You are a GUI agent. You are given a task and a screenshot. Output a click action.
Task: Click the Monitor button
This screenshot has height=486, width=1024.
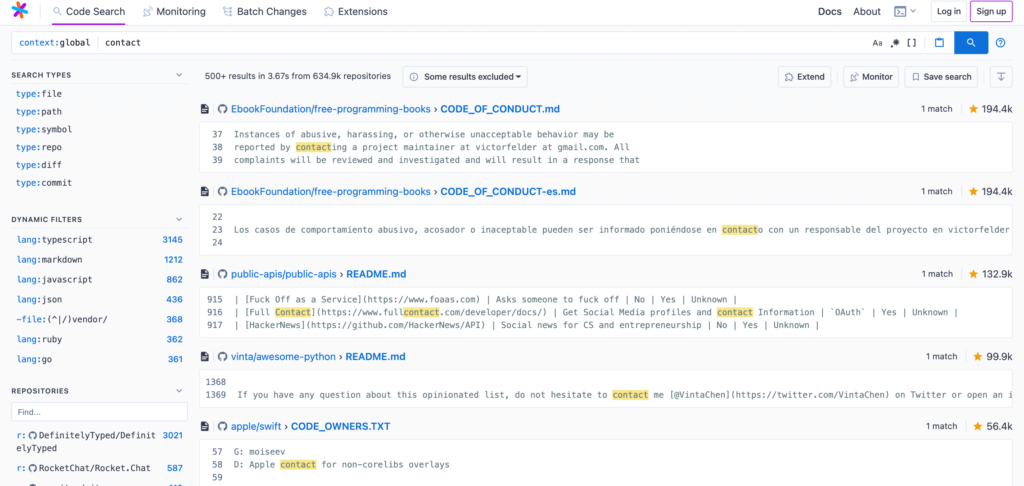(x=871, y=76)
